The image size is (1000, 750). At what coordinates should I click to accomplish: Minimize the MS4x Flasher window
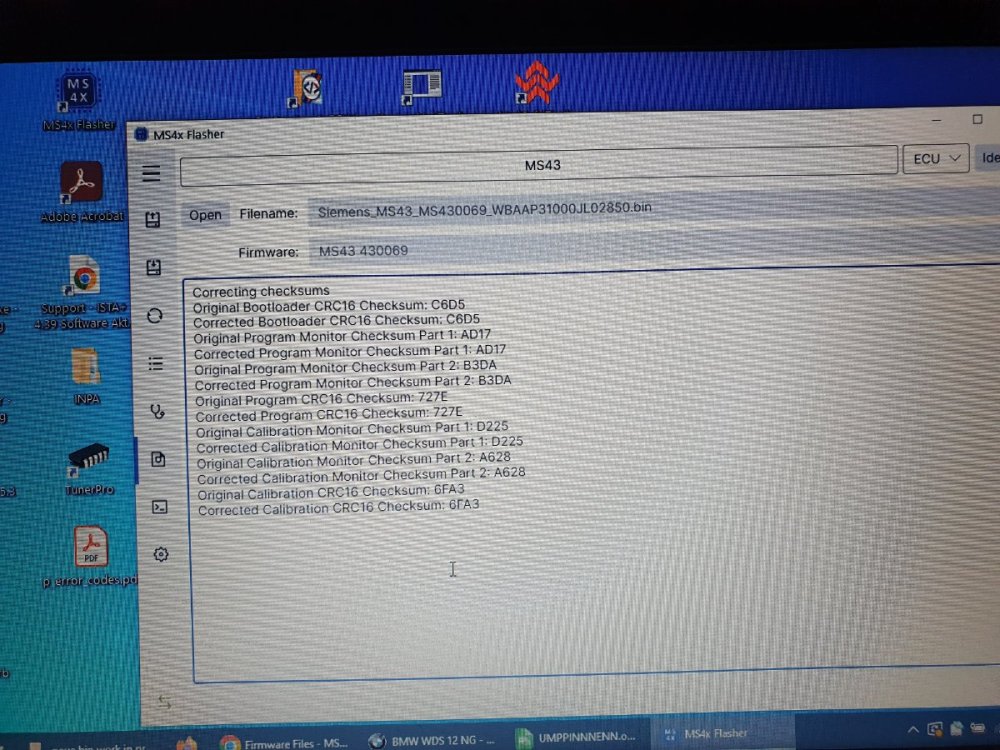[x=936, y=119]
